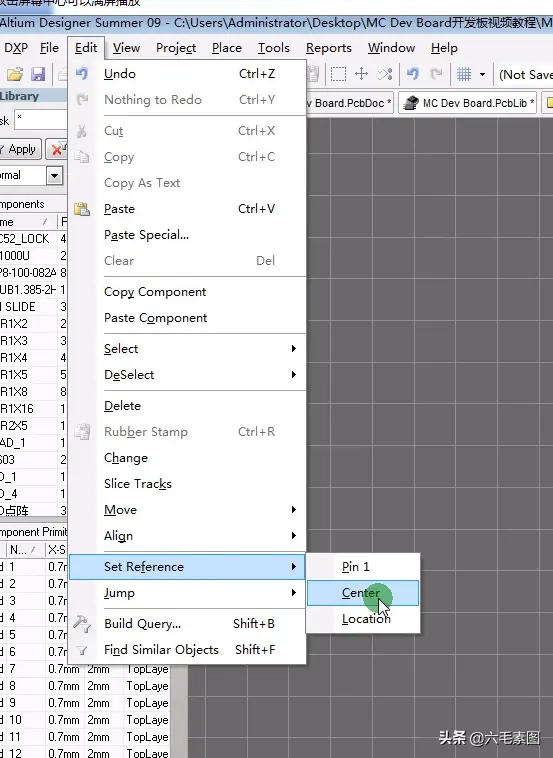Click the blue undo arrow in the toolbar
Image resolution: width=553 pixels, height=758 pixels.
413,74
